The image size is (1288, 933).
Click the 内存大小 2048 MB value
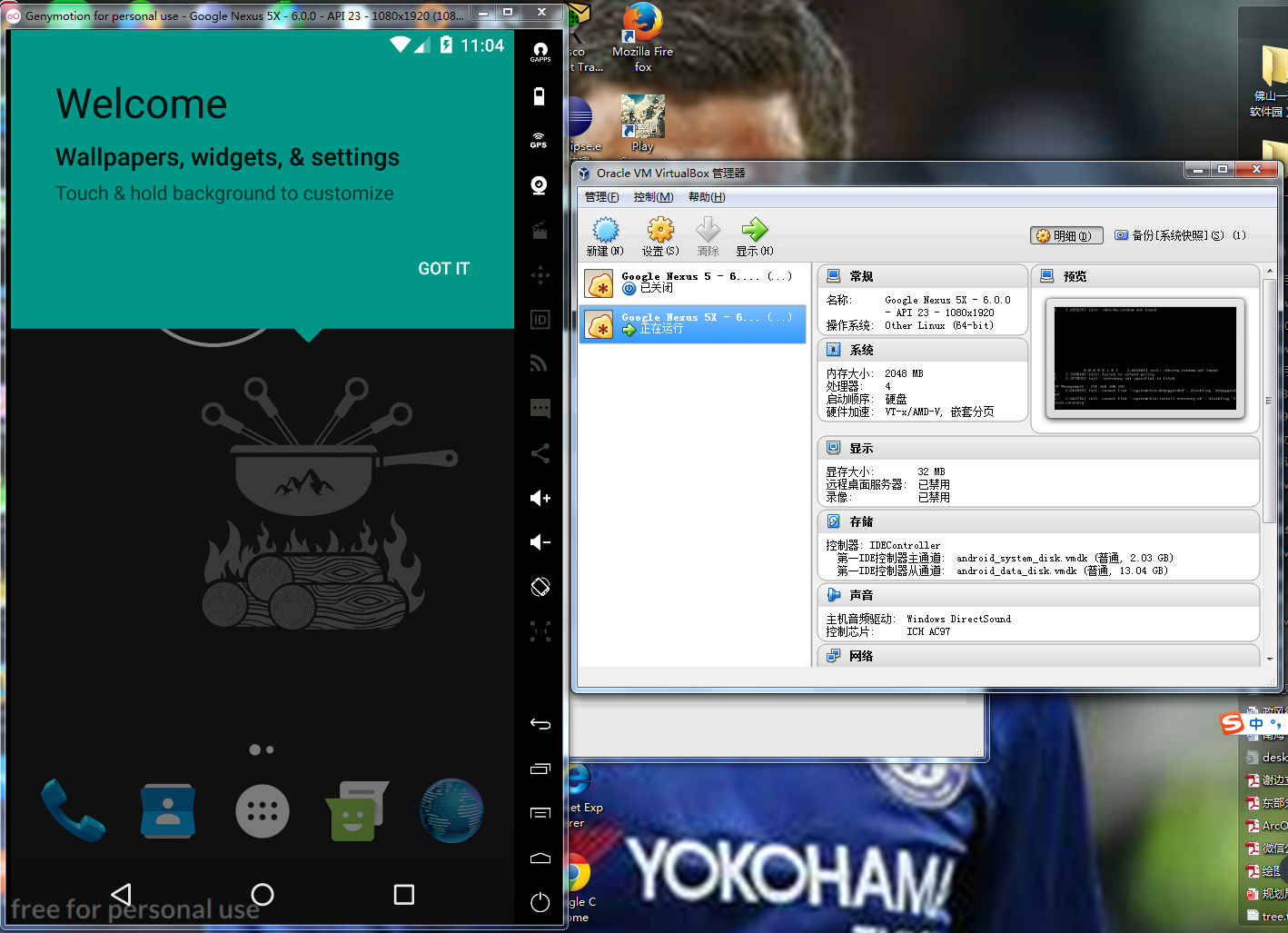904,373
